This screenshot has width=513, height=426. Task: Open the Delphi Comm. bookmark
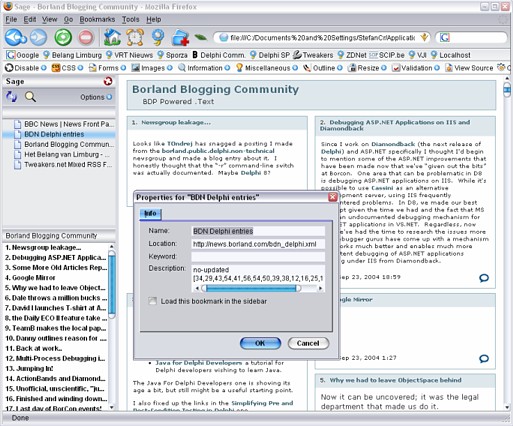[x=219, y=55]
